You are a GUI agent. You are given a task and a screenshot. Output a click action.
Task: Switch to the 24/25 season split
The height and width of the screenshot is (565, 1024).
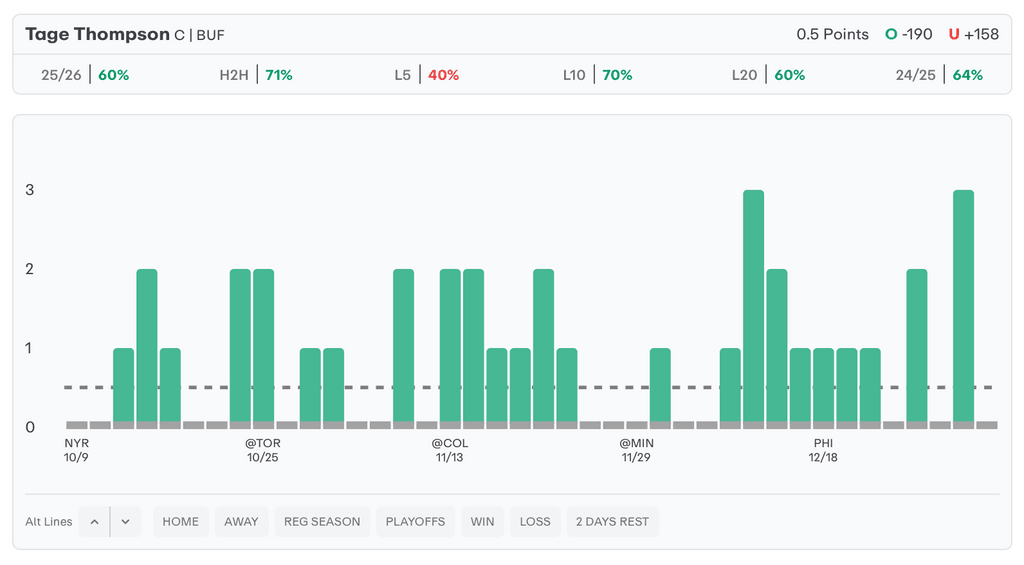click(x=939, y=75)
